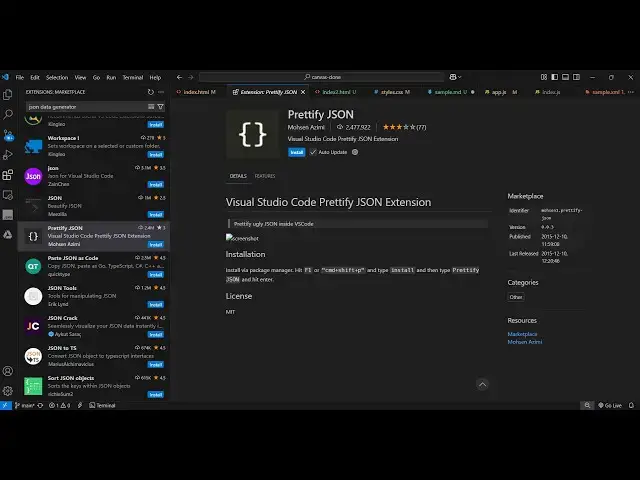Click the scroll-to-top chevron button
640x480 pixels.
click(482, 384)
